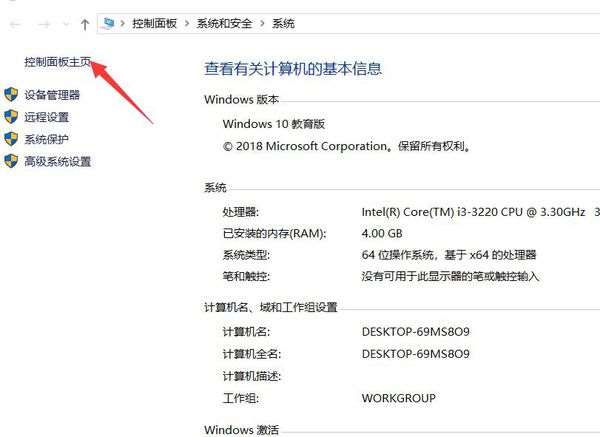The image size is (600, 437).
Task: Open 控制面板主页 link
Action: pos(58,62)
